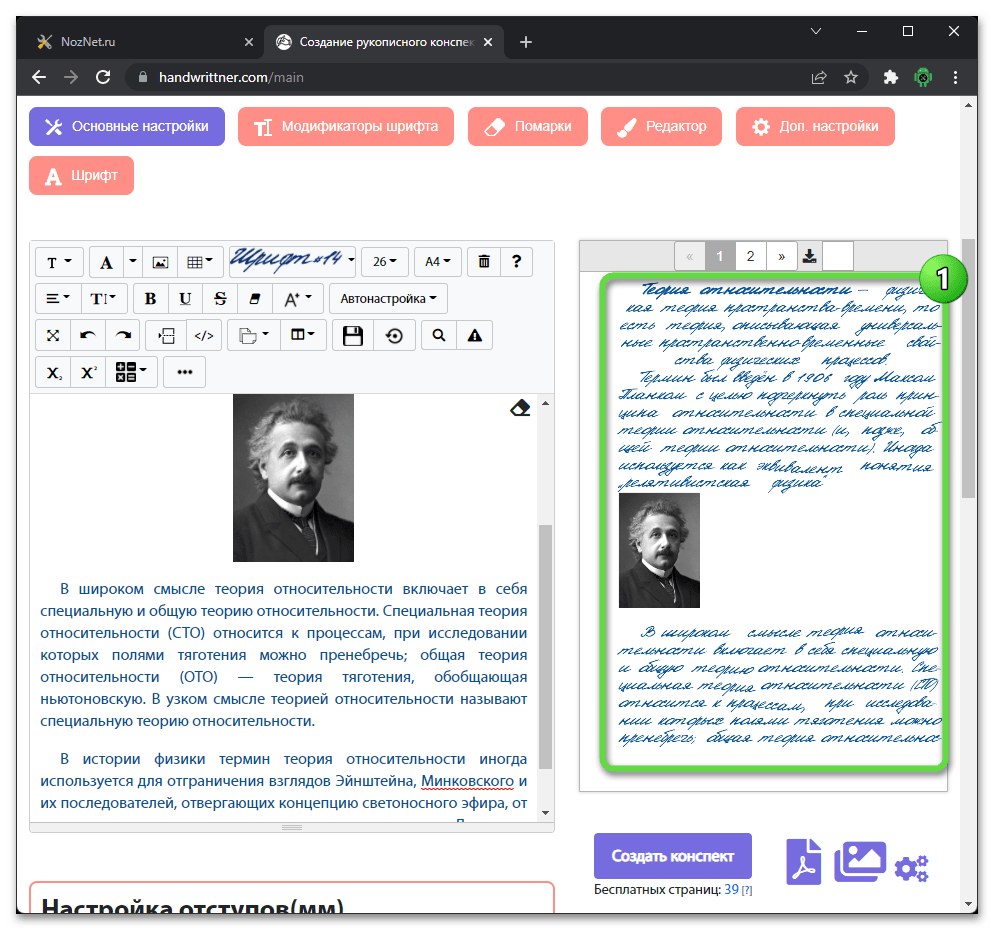Click the PDF export icon
Viewport: 994px width, 930px height.
803,861
